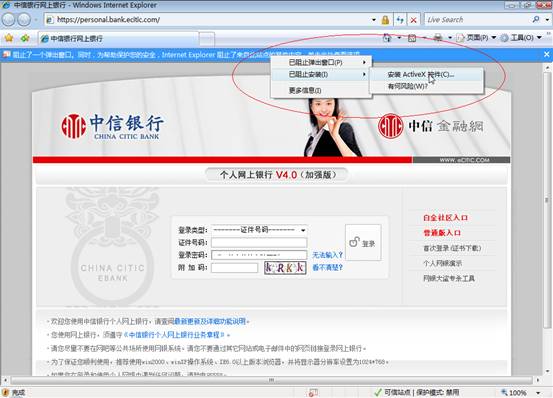553x398 pixels.
Task: Click the vertical scrollbar down arrow
Action: (548, 371)
